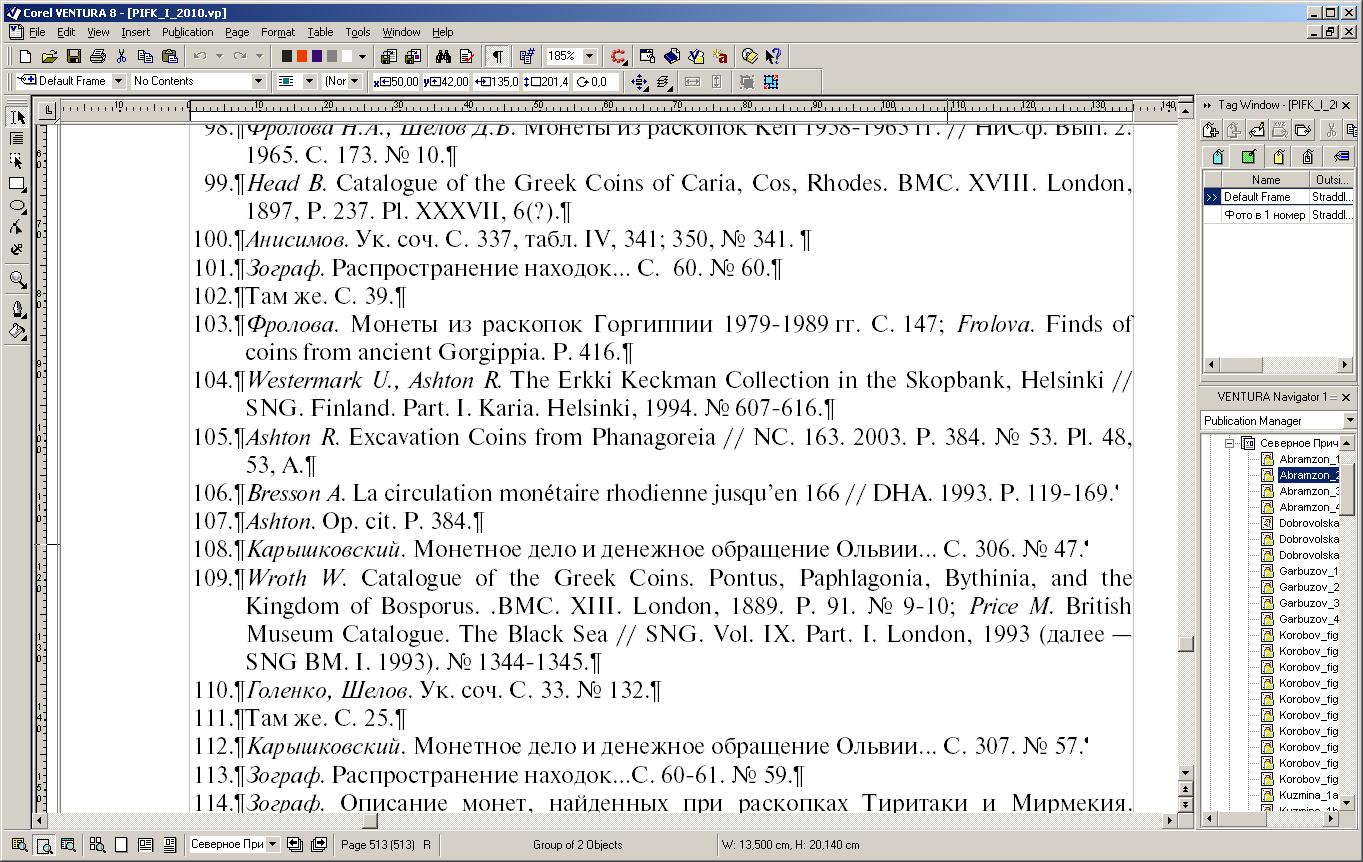Close the VENTURA Navigator panel
Viewport: 1363px width, 862px height.
tap(1346, 397)
